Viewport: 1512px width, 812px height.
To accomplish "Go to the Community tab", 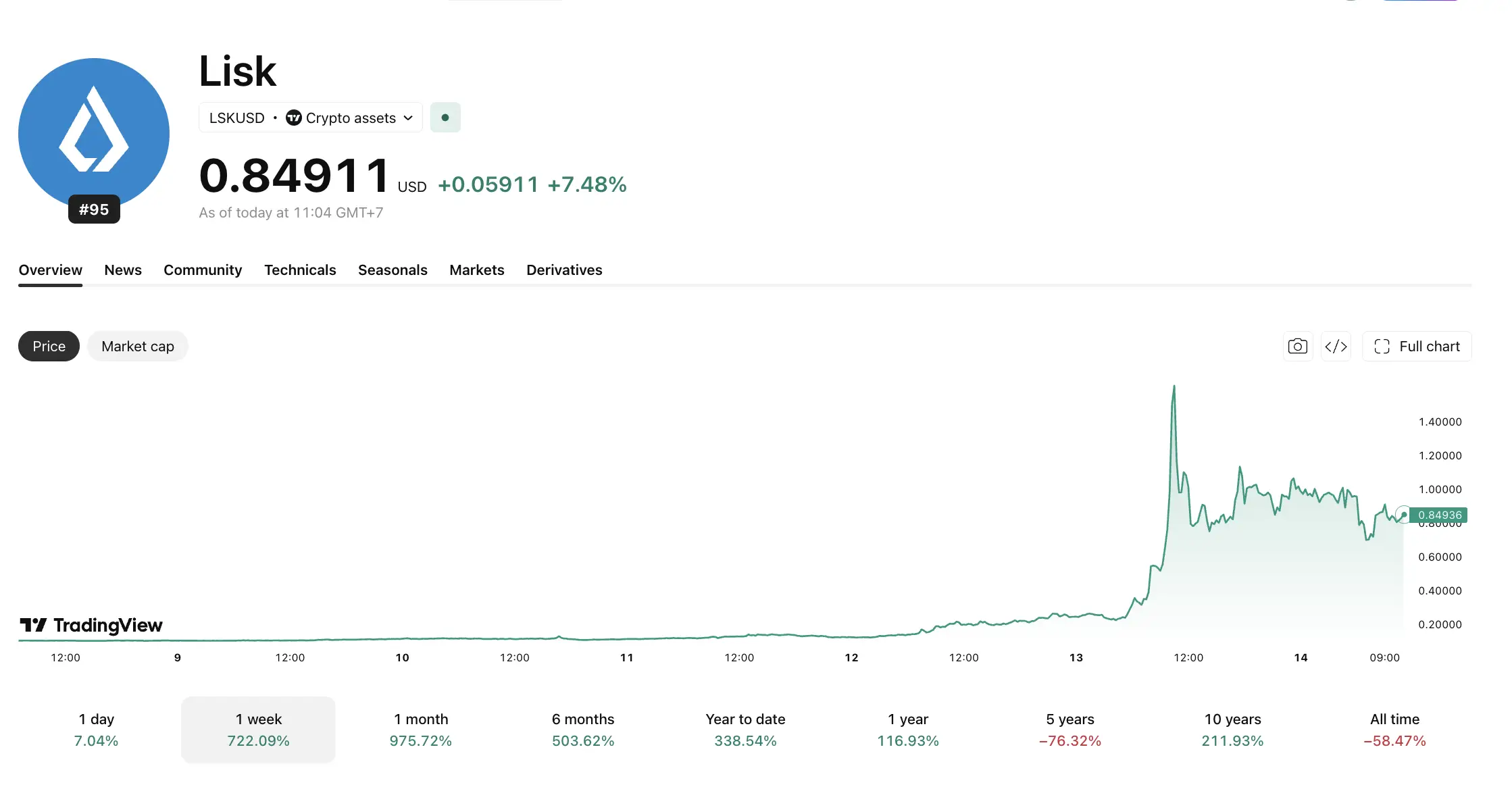I will [203, 270].
